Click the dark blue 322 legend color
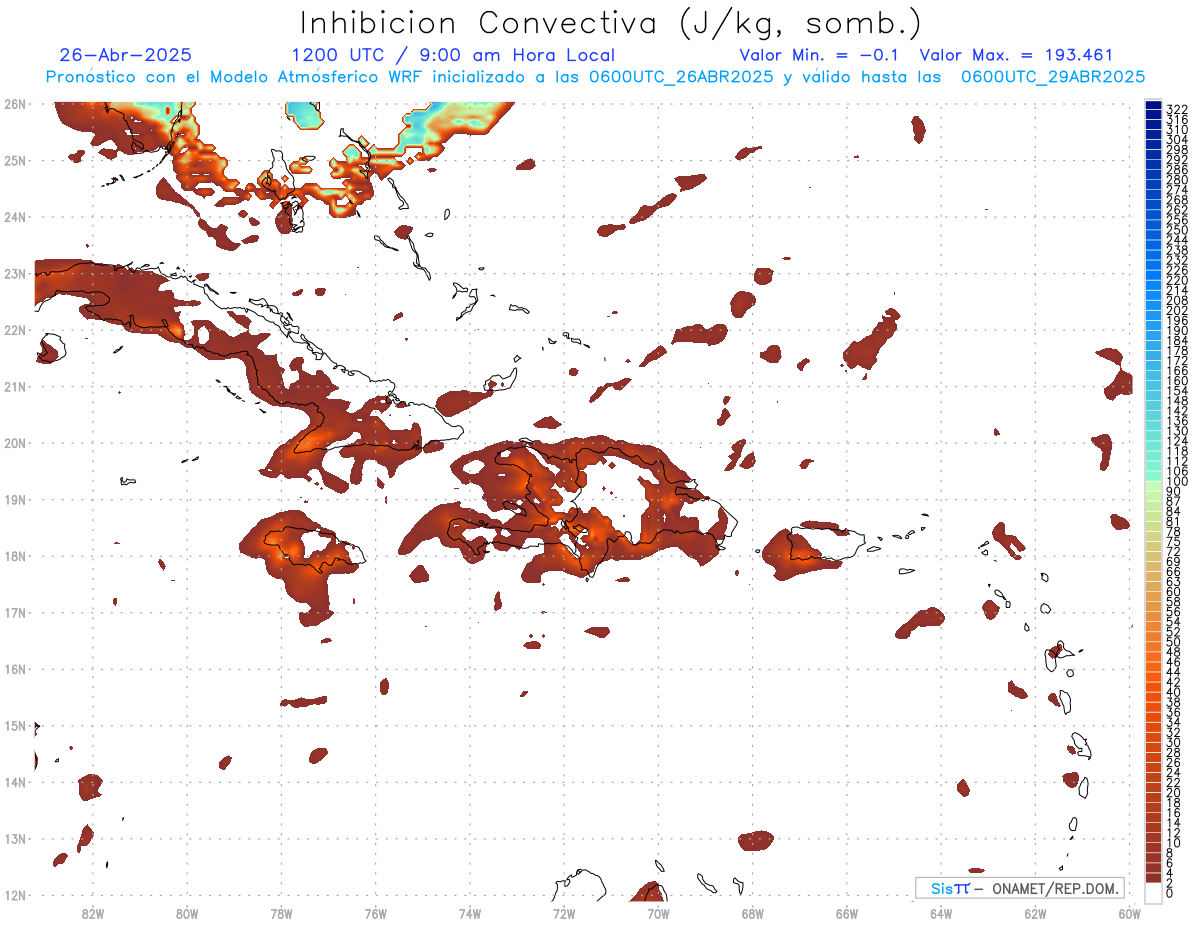This screenshot has width=1200, height=927. click(1153, 105)
